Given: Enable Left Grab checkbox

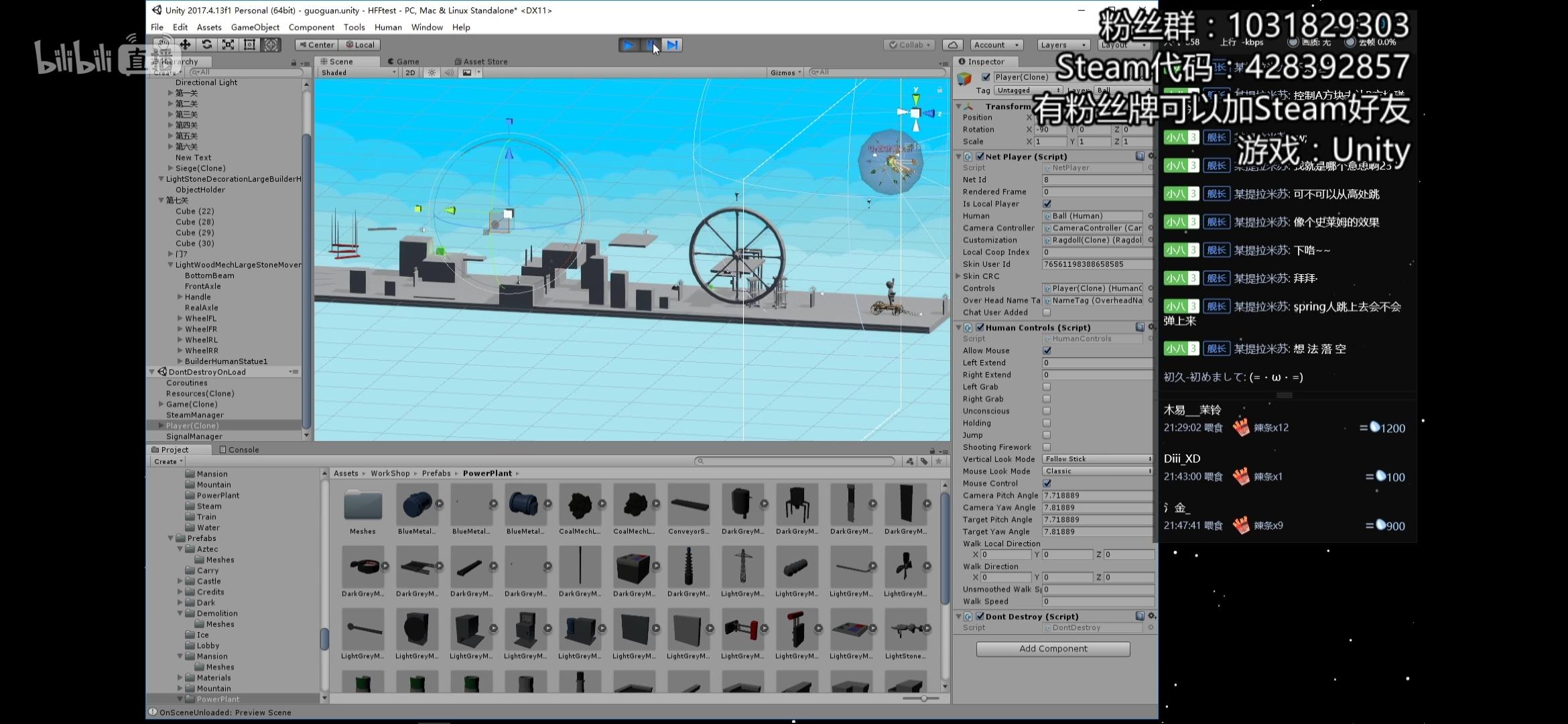Looking at the screenshot, I should click(1047, 387).
